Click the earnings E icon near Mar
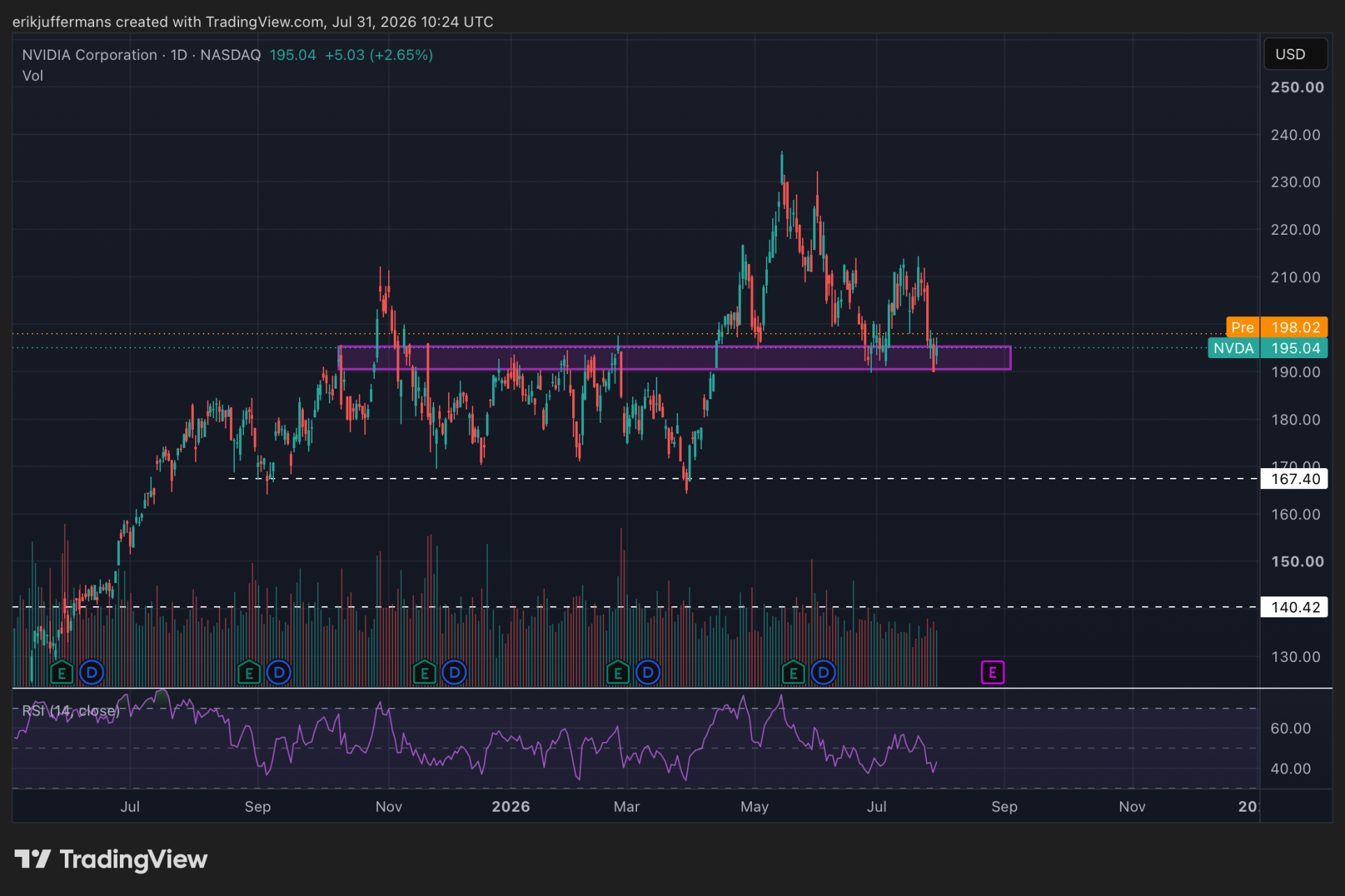Image resolution: width=1345 pixels, height=896 pixels. (618, 673)
